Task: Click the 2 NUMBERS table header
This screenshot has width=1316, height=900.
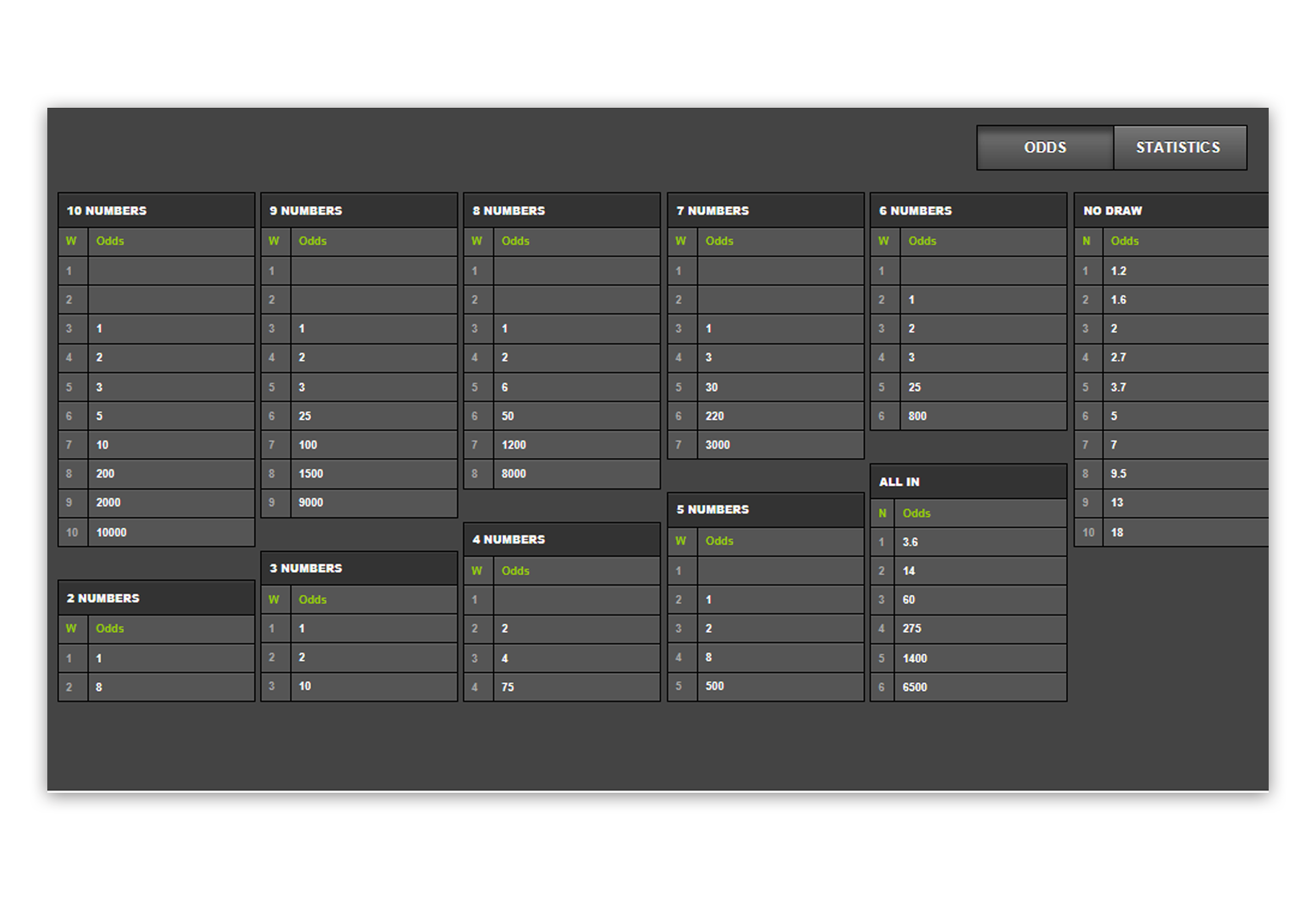Action: pos(156,599)
